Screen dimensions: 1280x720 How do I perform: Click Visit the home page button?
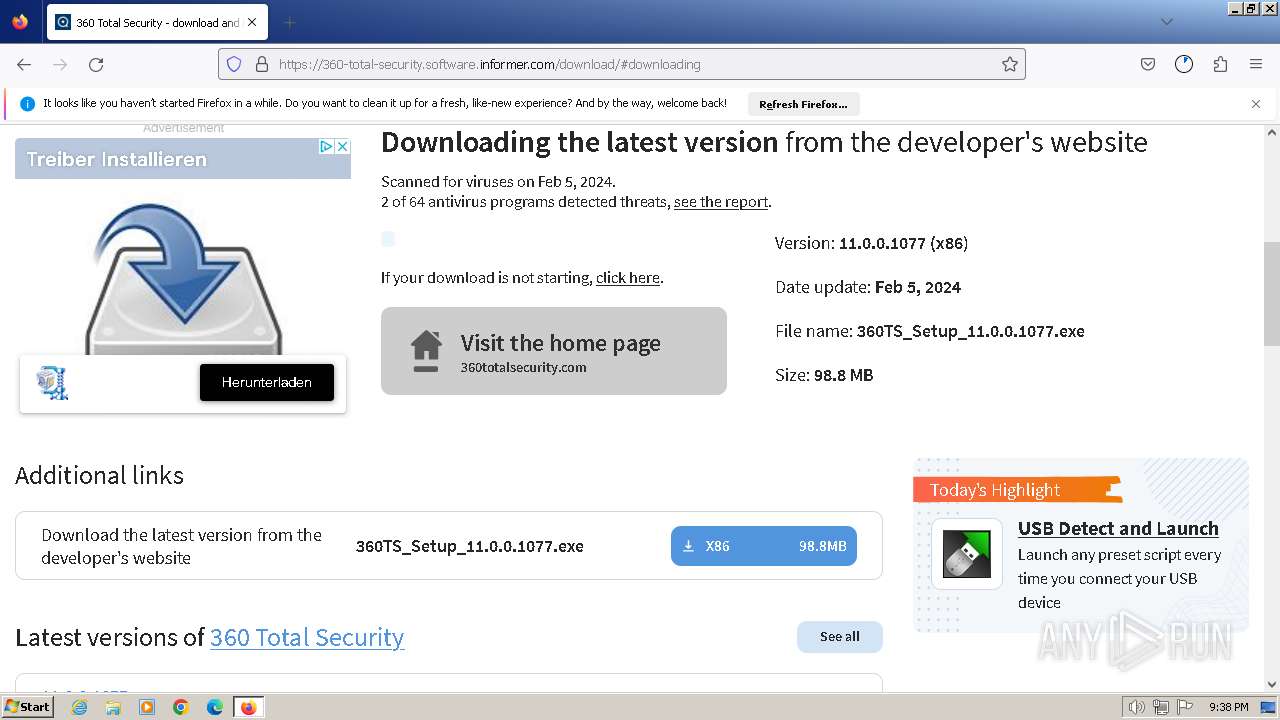[x=554, y=351]
